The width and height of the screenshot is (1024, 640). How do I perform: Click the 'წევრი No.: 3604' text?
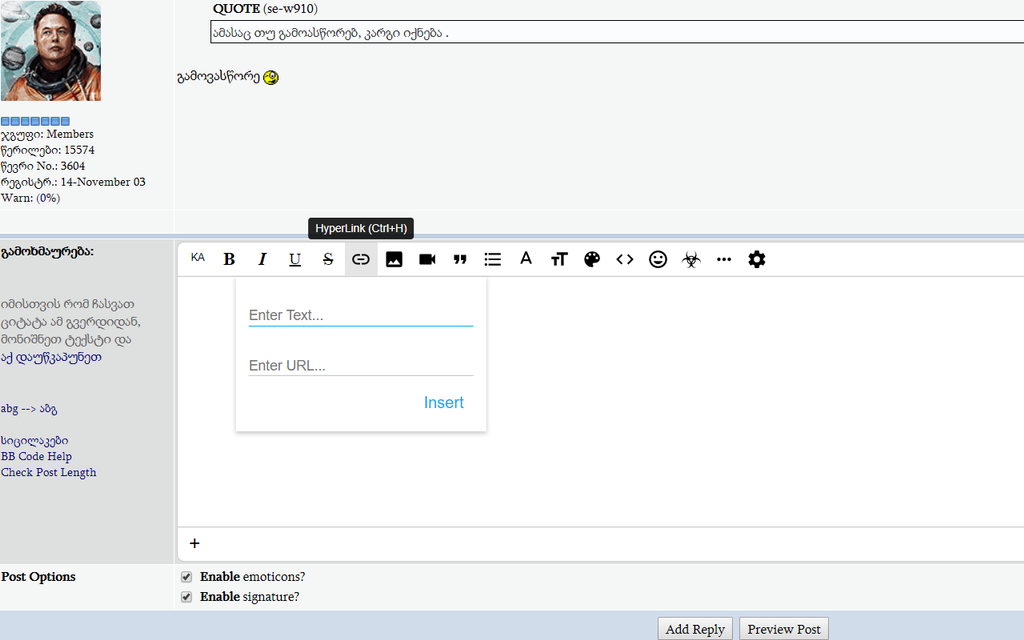[x=43, y=166]
